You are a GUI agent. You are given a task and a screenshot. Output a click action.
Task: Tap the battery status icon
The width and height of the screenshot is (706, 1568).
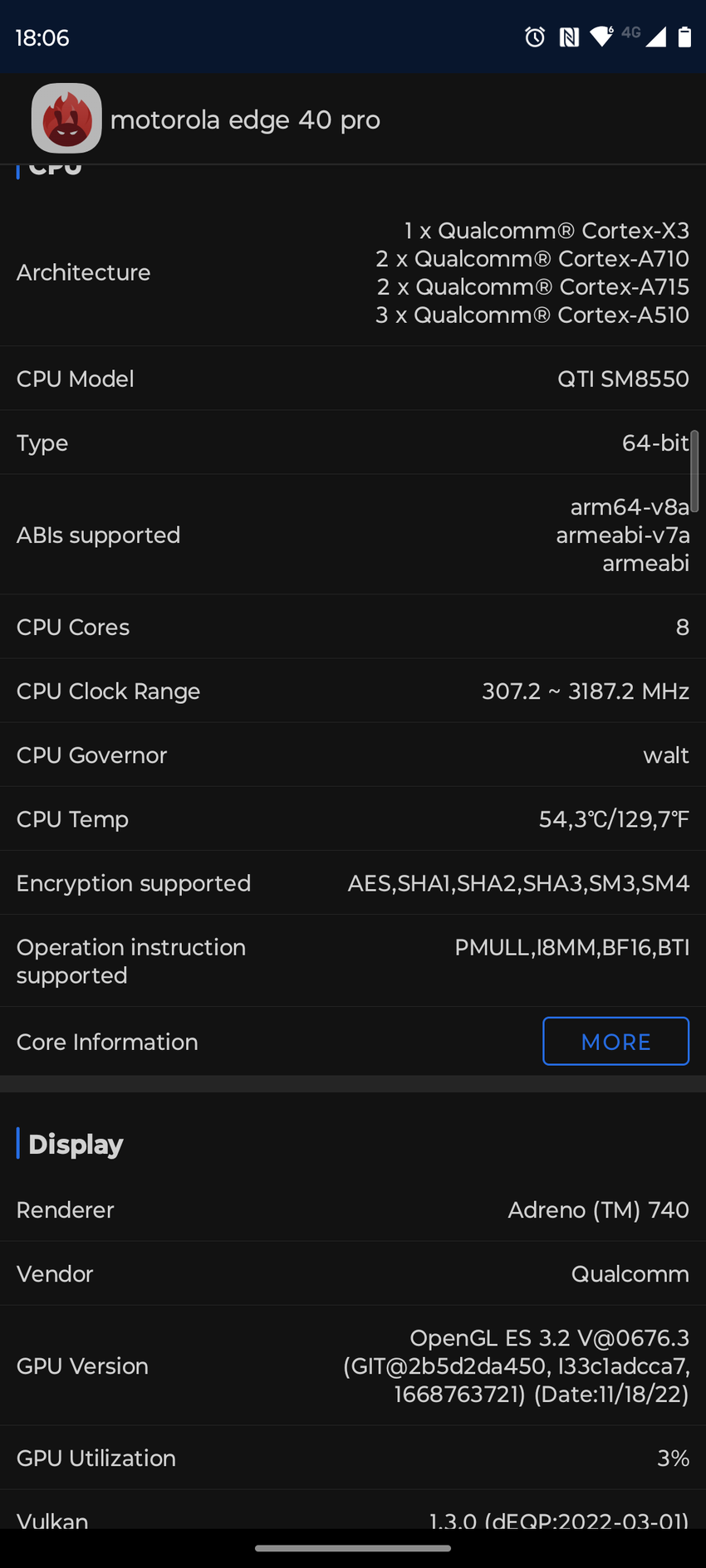click(x=684, y=37)
